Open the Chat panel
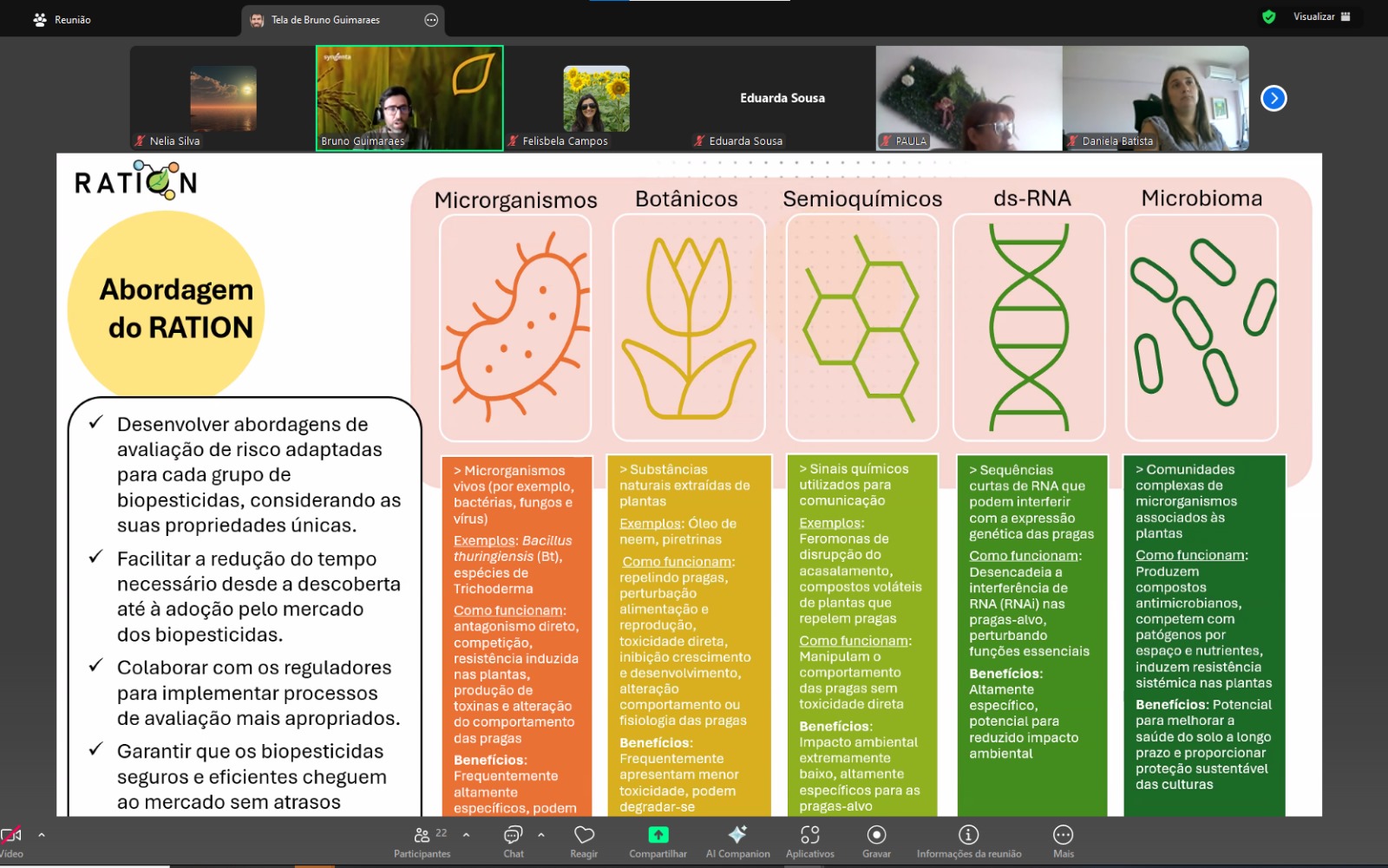Screen dimensions: 1388x868 coord(513,835)
